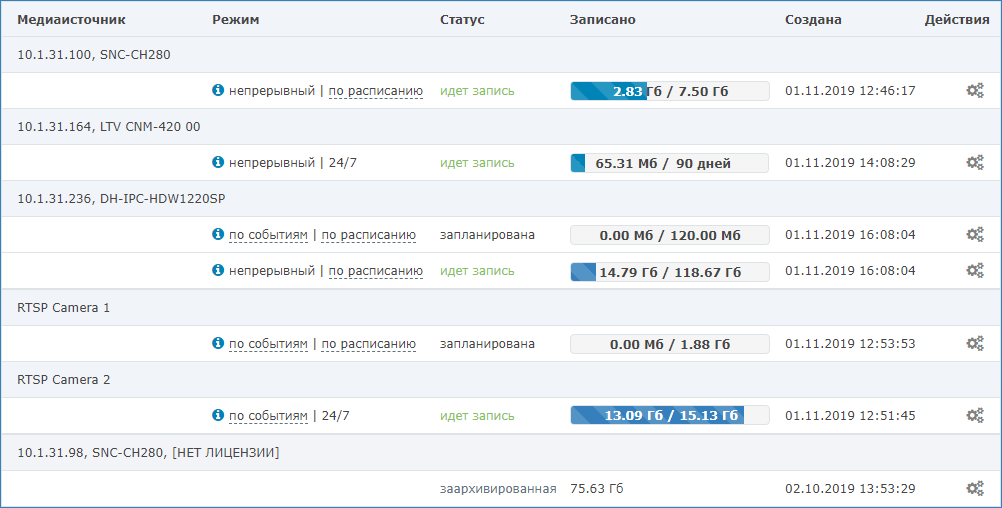
Task: Click info icon in the 10.1.31.100 recording row
Action: [x=218, y=91]
